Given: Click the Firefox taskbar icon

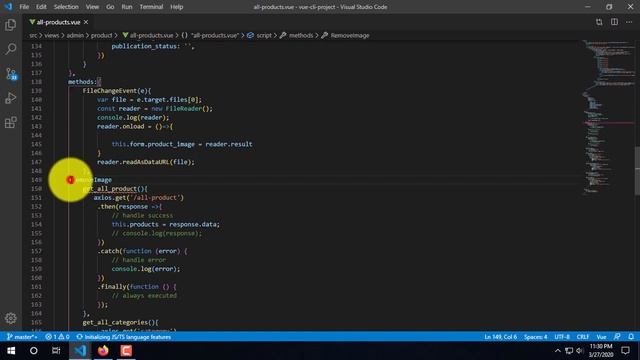Looking at the screenshot, I should coord(103,351).
